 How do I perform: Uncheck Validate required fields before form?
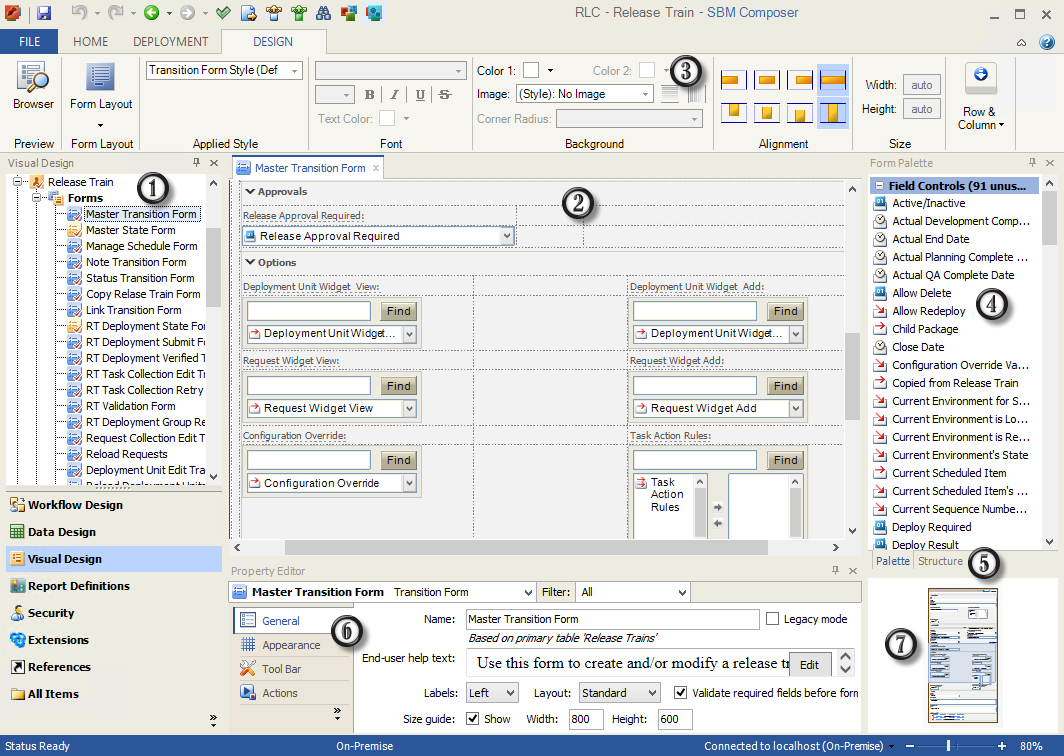(x=681, y=692)
